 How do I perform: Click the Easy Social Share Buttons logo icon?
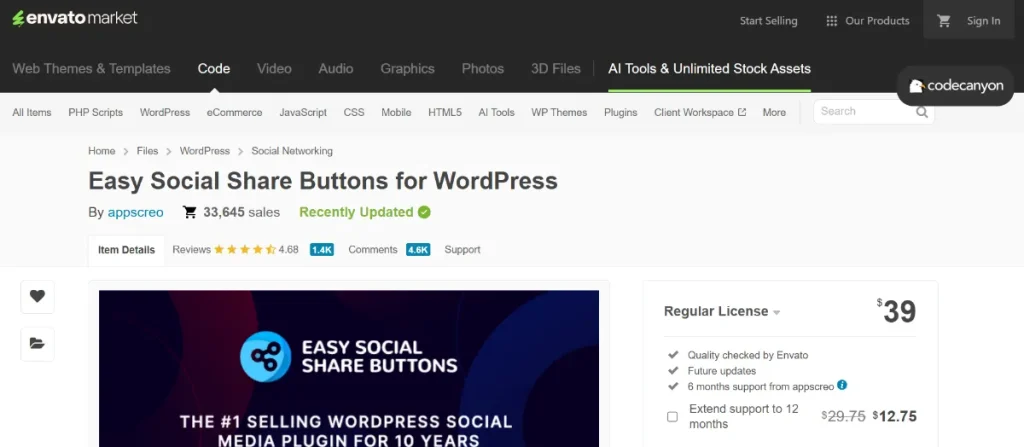[265, 356]
